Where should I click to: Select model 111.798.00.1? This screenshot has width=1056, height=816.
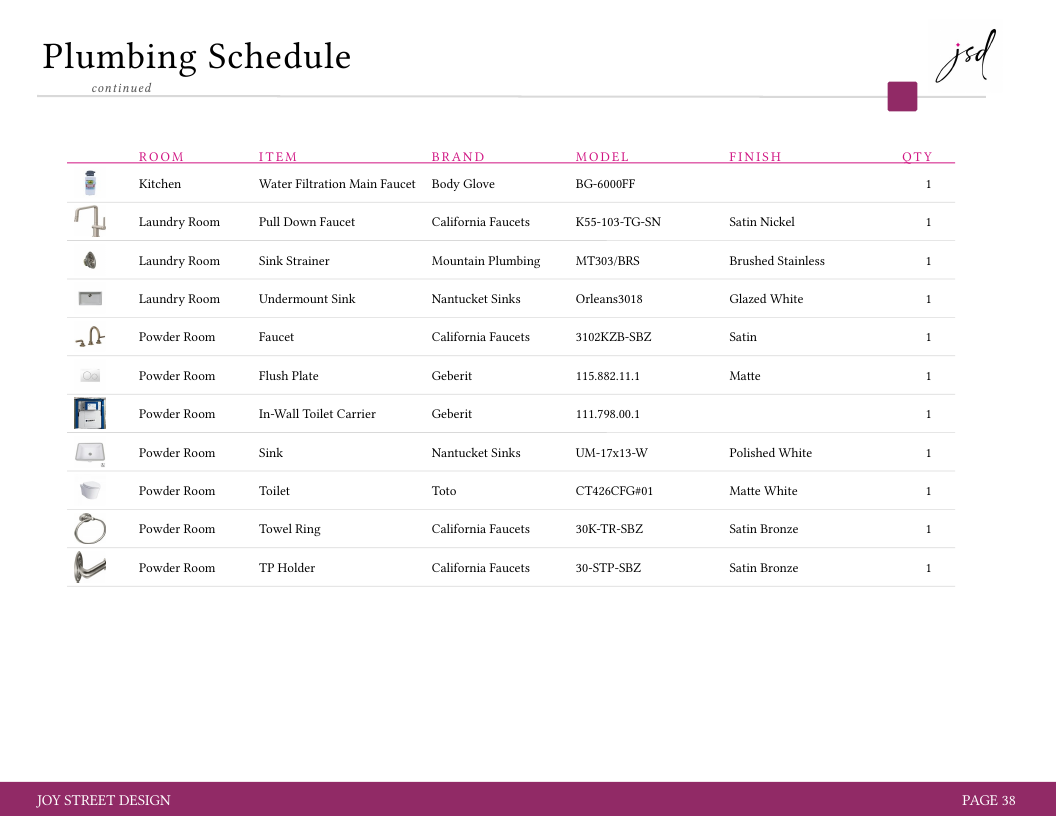(x=607, y=413)
